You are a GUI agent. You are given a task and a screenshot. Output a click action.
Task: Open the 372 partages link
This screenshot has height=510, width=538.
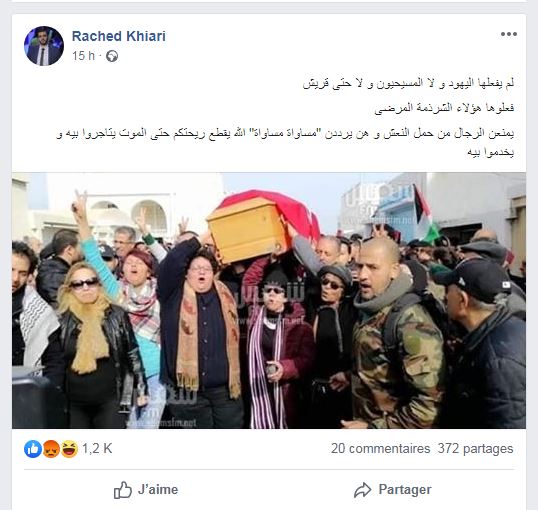[x=475, y=449]
